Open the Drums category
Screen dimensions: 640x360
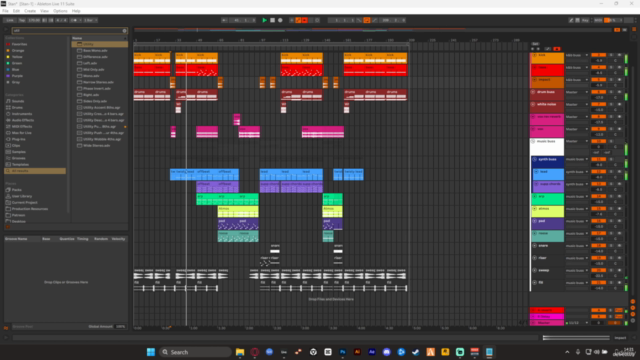pos(17,108)
